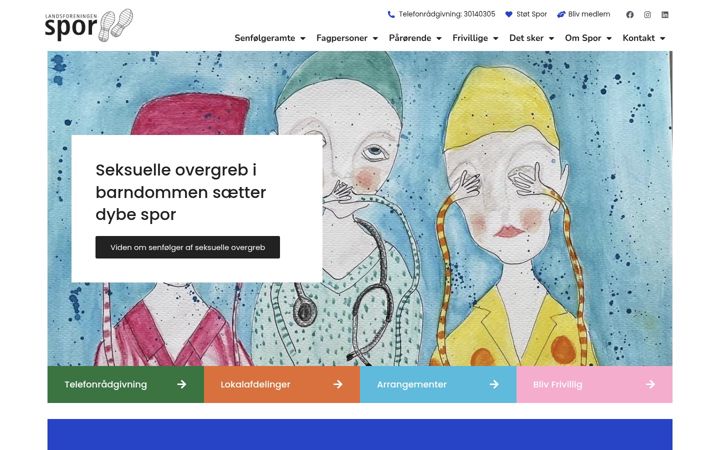Click the handshake icon beside Bliv medlem
Image resolution: width=720 pixels, height=450 pixels.
(561, 14)
